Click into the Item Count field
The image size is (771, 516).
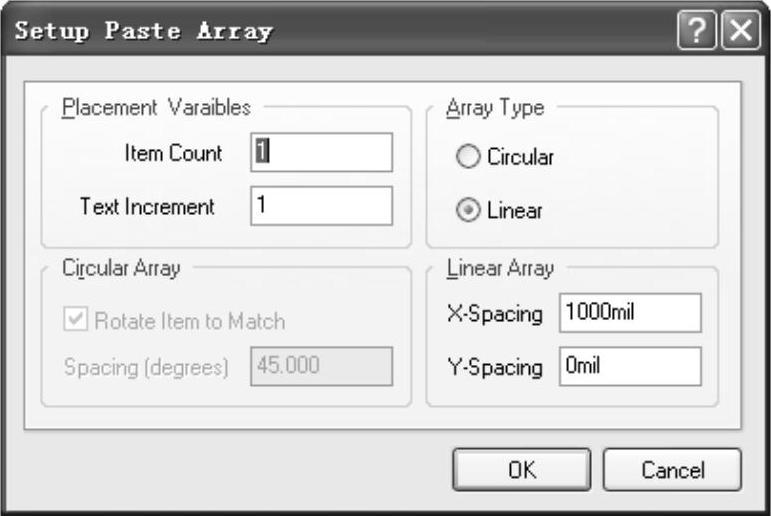322,152
